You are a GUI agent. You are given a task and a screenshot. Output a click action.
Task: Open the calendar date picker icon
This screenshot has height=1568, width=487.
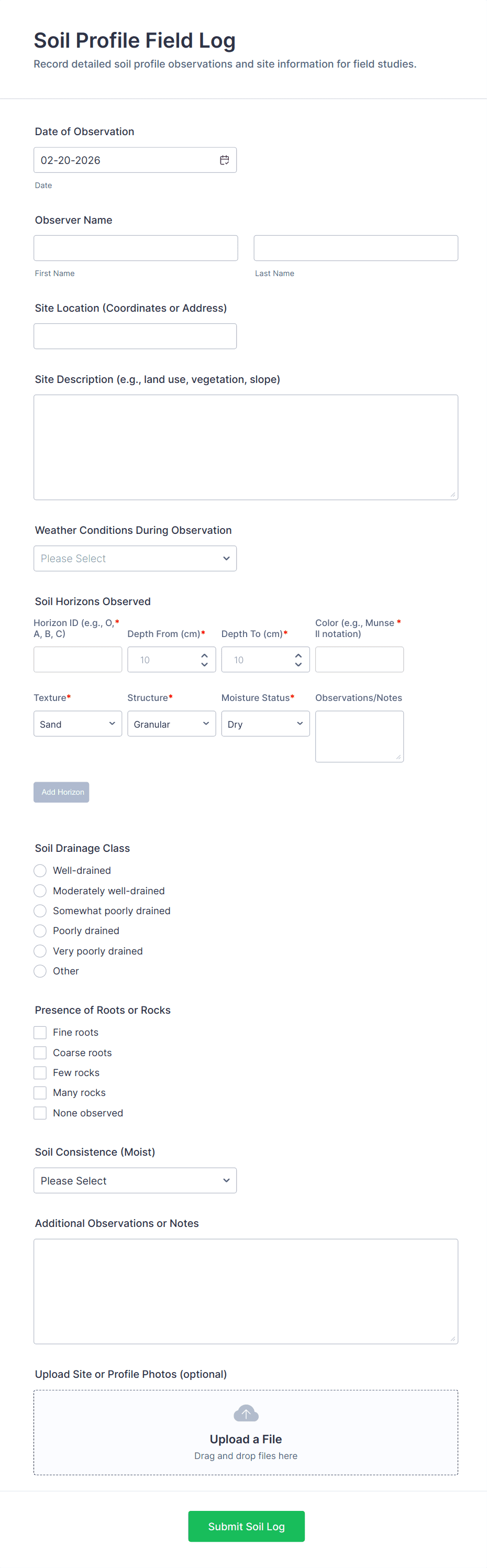224,160
